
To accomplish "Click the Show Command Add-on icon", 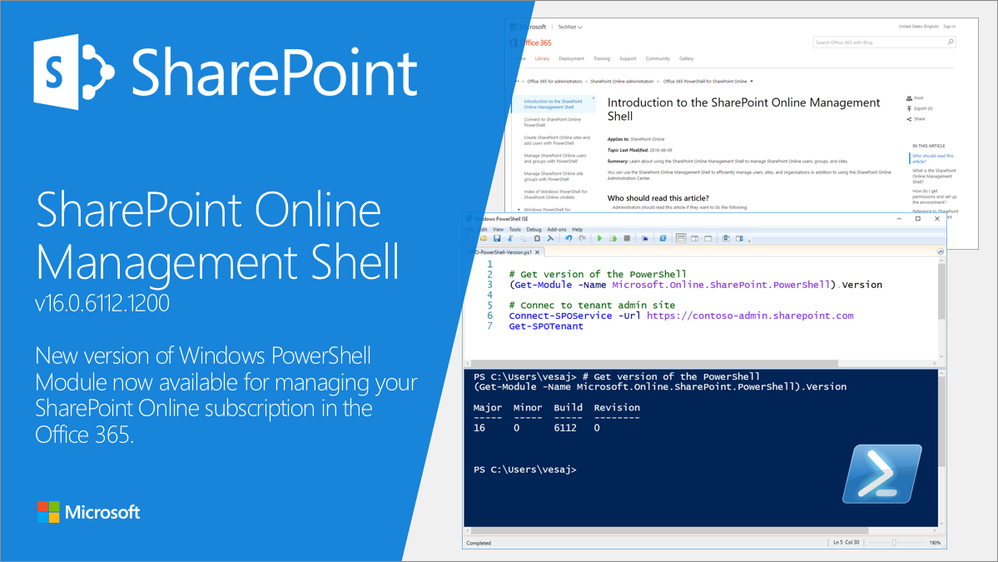I will point(740,238).
